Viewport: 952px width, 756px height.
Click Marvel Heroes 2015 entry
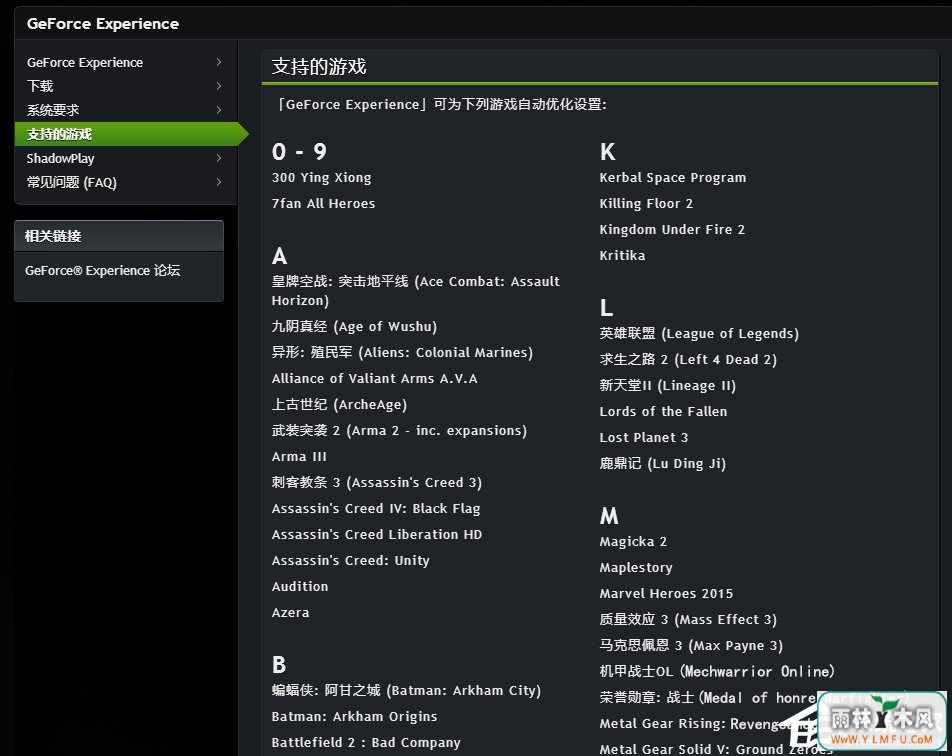tap(666, 594)
